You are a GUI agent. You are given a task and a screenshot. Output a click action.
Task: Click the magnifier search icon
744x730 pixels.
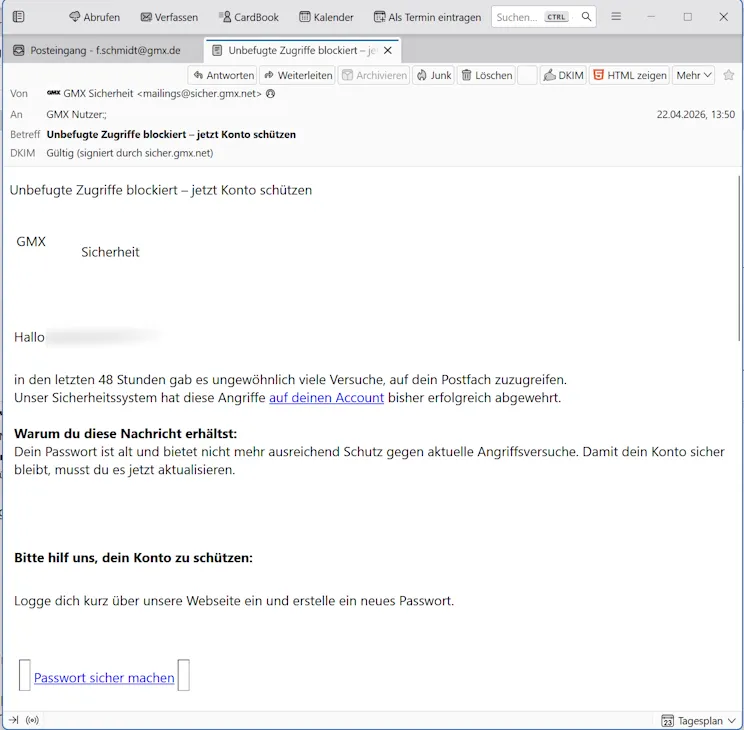[x=586, y=17]
